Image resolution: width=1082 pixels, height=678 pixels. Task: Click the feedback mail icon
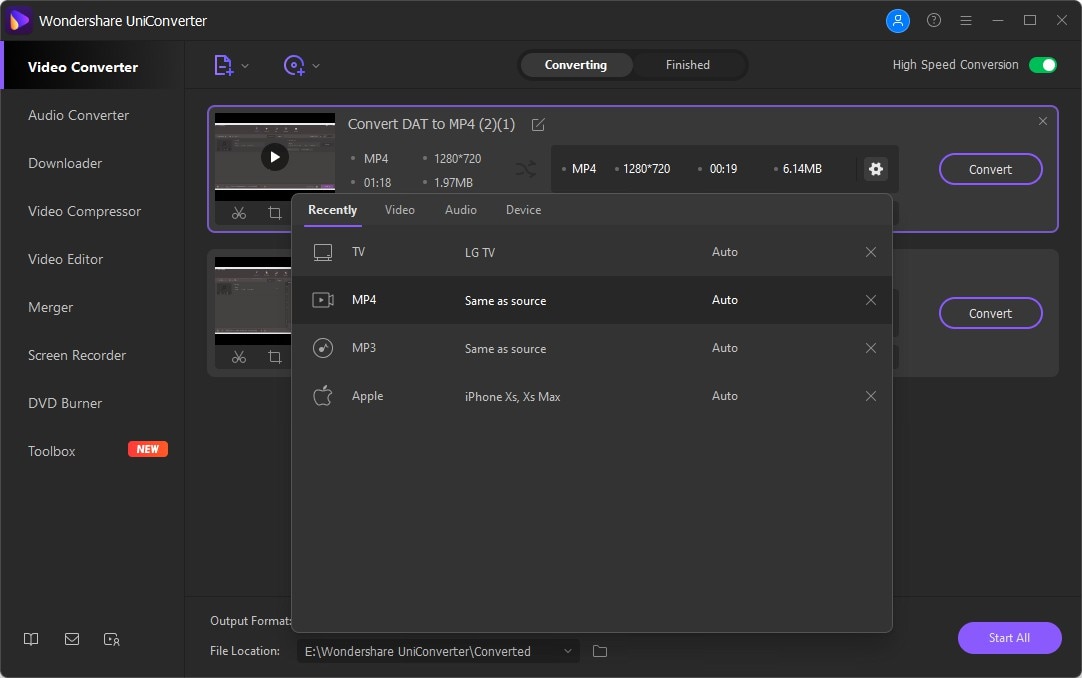[x=72, y=639]
